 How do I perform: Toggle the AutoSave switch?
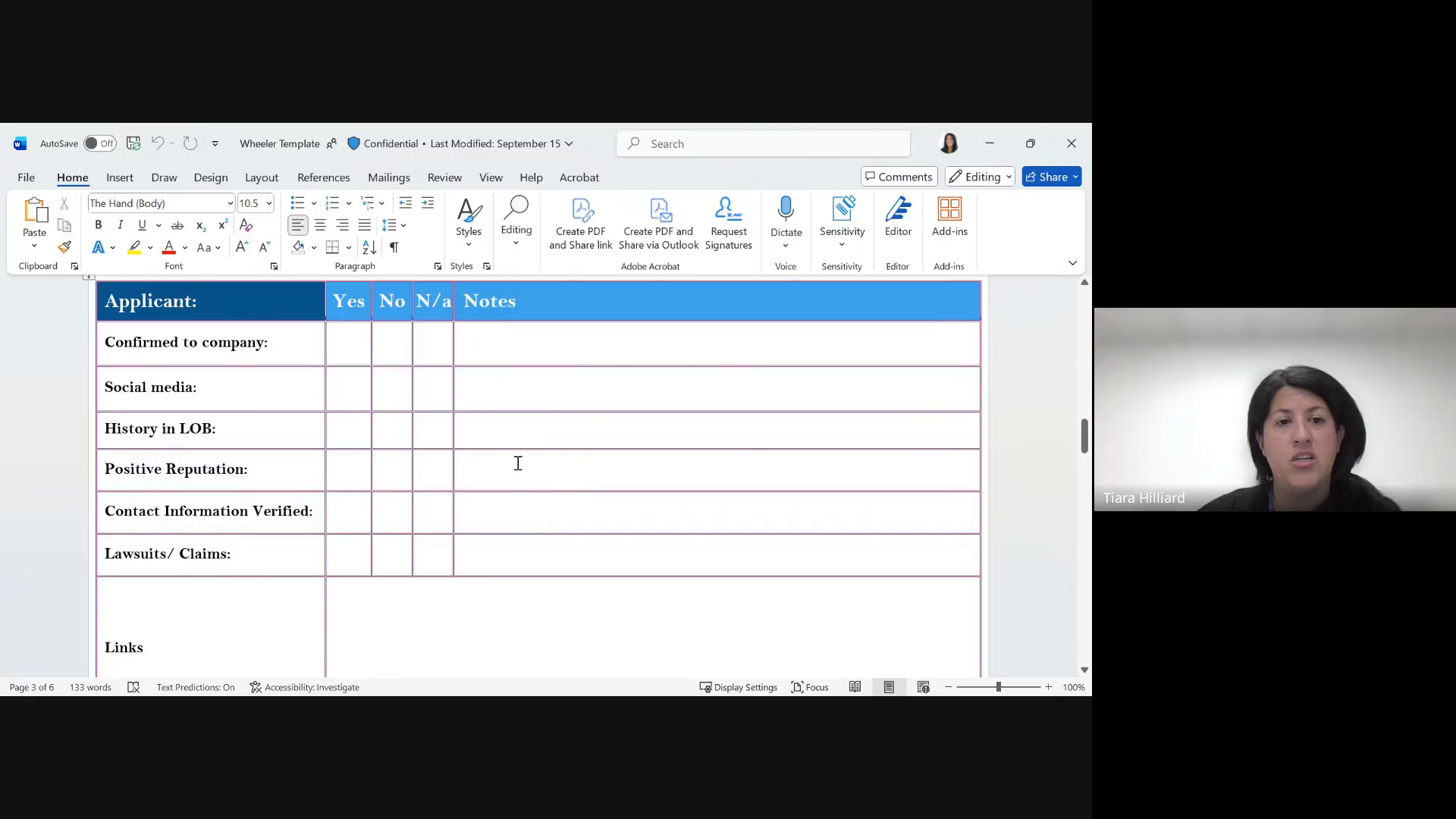pos(100,143)
